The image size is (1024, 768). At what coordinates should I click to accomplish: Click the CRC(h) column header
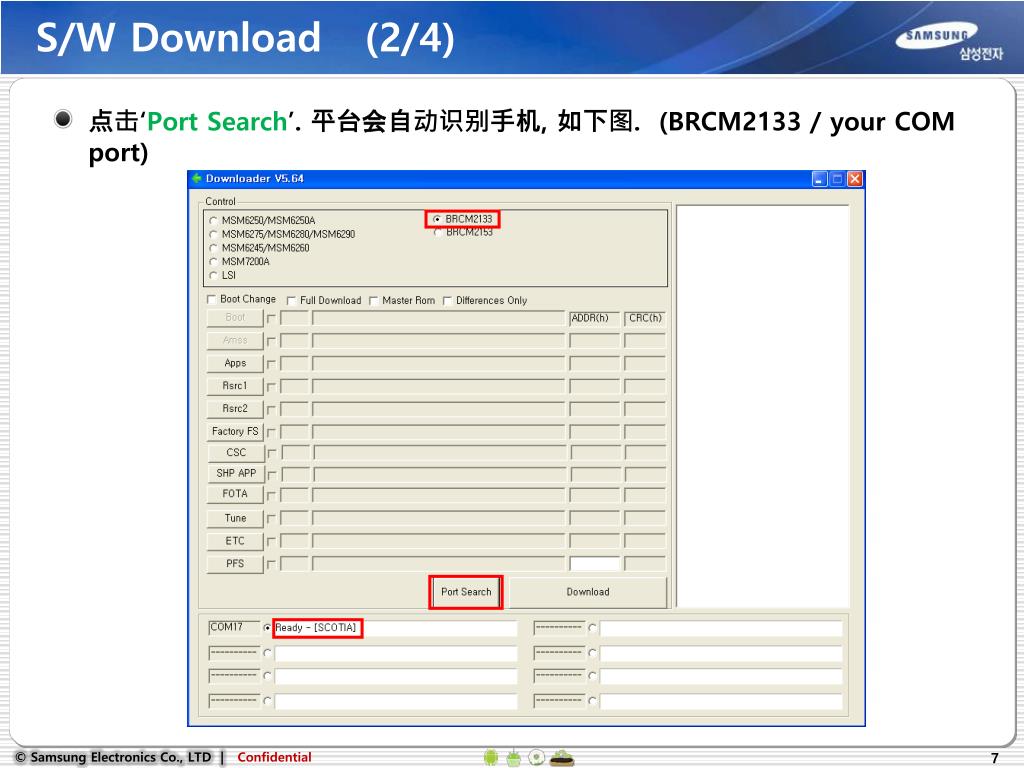[645, 318]
